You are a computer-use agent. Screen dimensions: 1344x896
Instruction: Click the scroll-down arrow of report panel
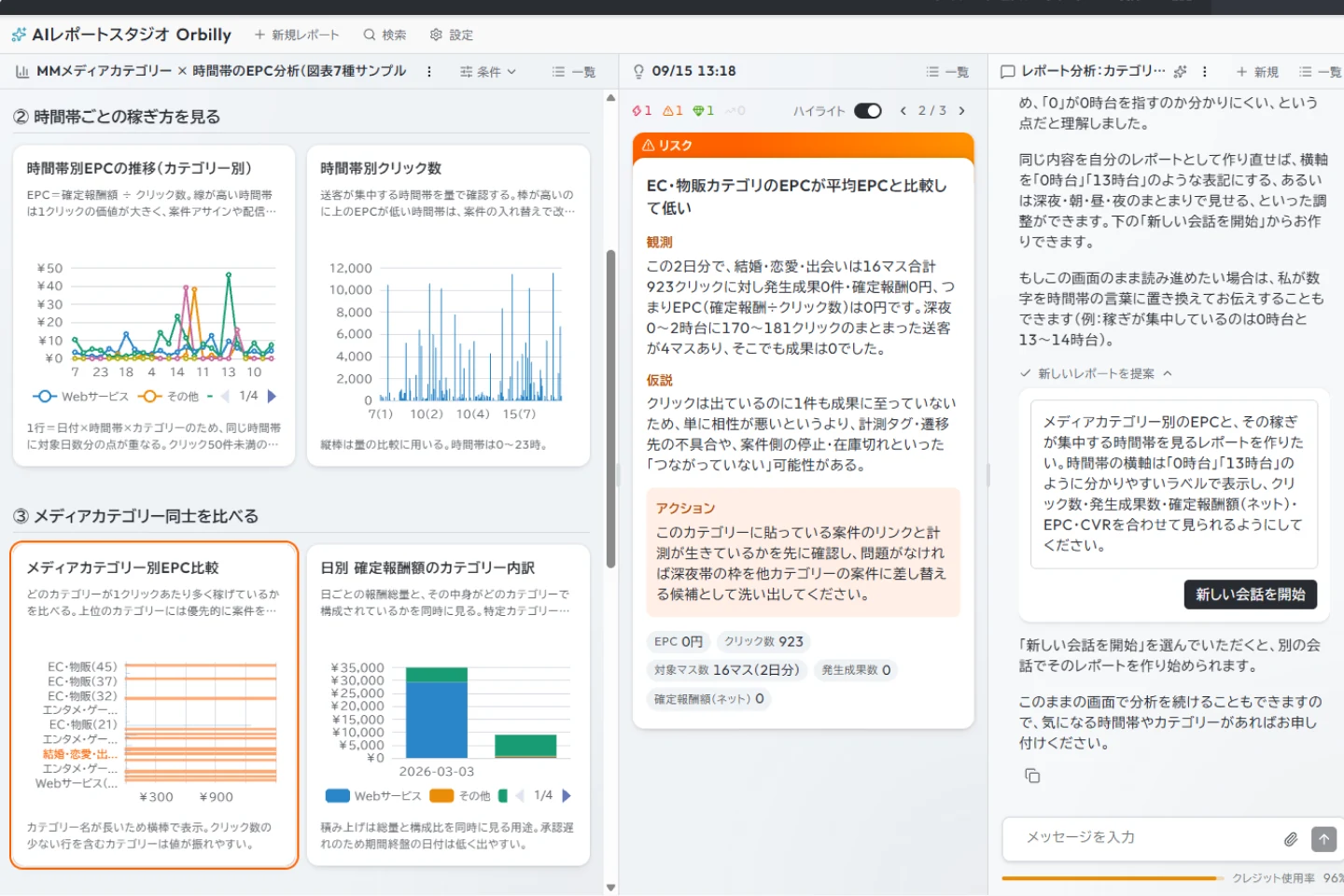pos(610,888)
